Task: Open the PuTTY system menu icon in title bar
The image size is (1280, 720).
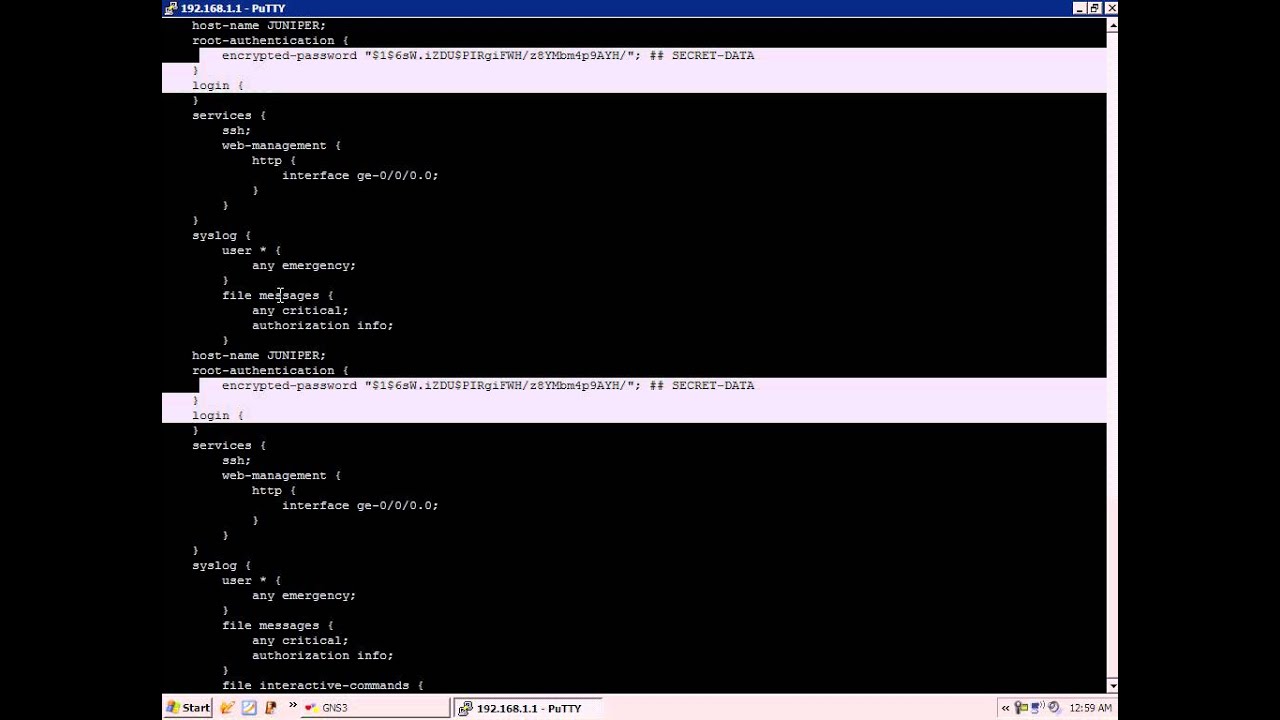Action: (172, 8)
